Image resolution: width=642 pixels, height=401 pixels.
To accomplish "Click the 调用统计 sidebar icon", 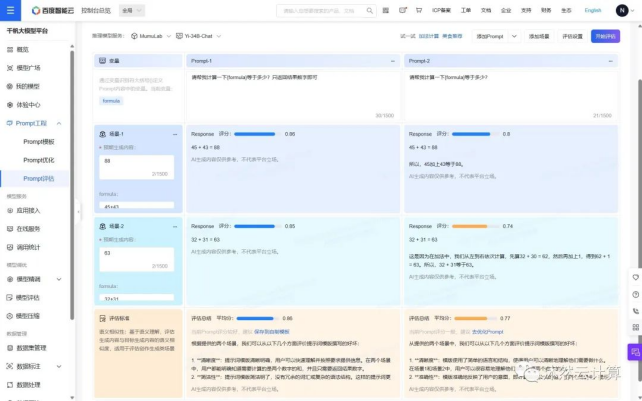I will click(x=10, y=247).
